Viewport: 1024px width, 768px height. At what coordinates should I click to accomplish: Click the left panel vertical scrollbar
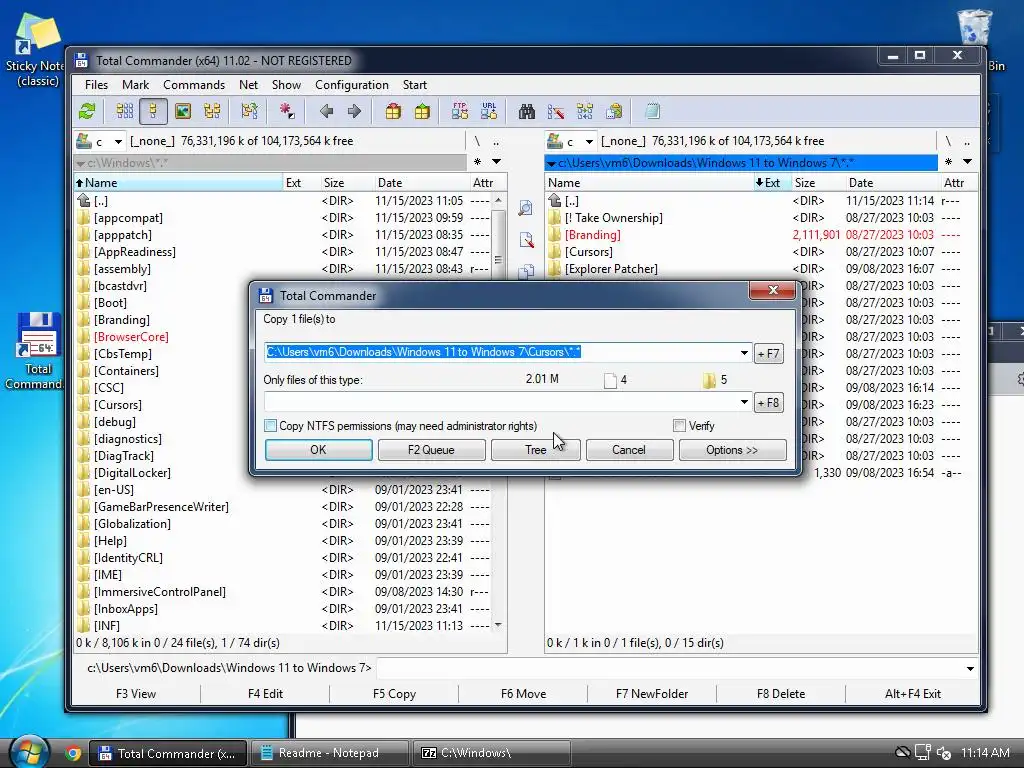[x=498, y=413]
